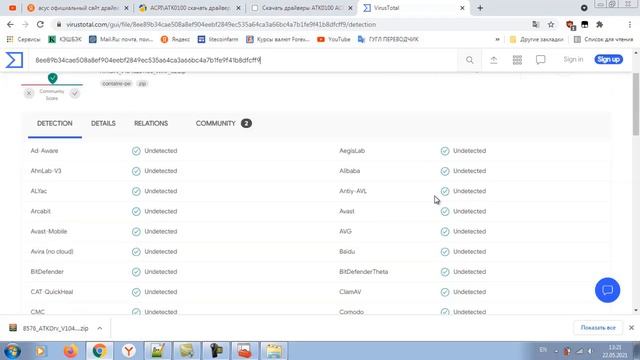Close the downloads bar

631,328
